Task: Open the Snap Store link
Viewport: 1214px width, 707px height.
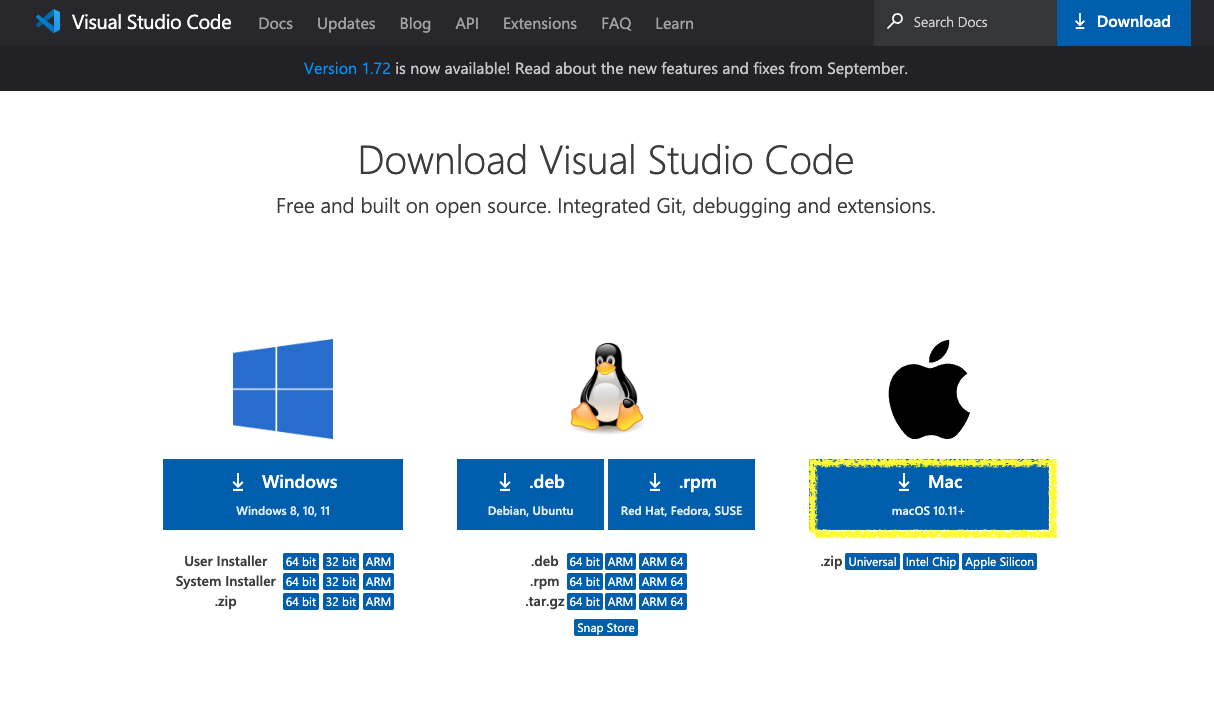Action: (x=606, y=628)
